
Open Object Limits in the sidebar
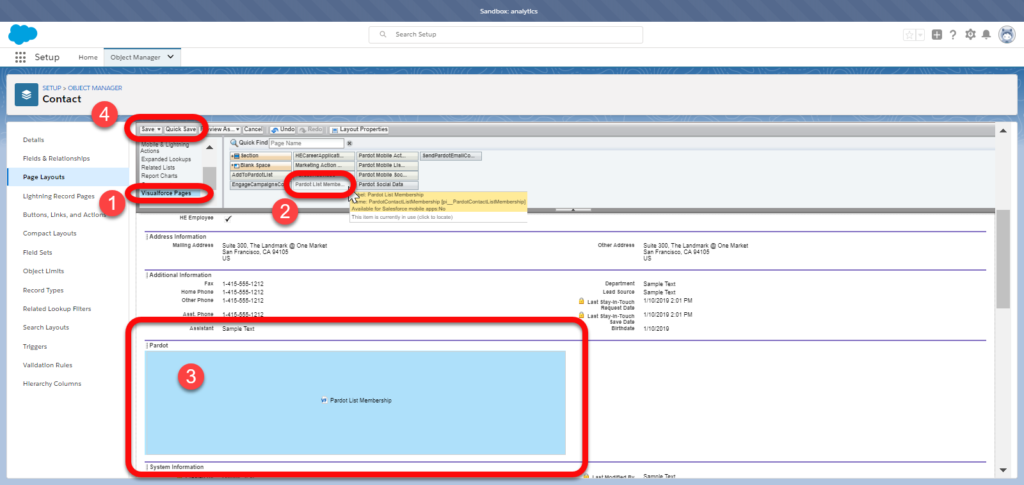[43, 271]
